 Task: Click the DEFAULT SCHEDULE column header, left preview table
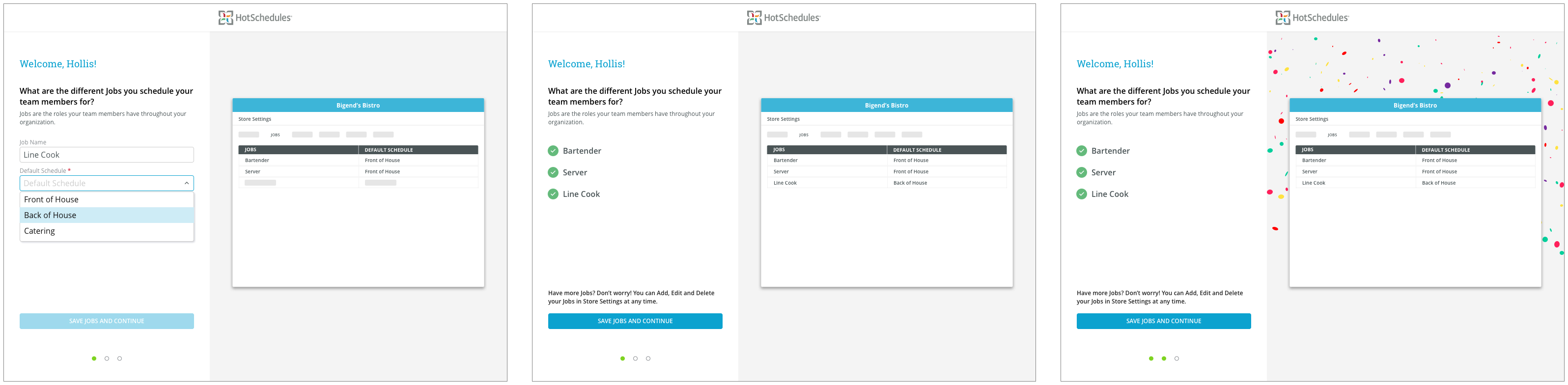418,150
